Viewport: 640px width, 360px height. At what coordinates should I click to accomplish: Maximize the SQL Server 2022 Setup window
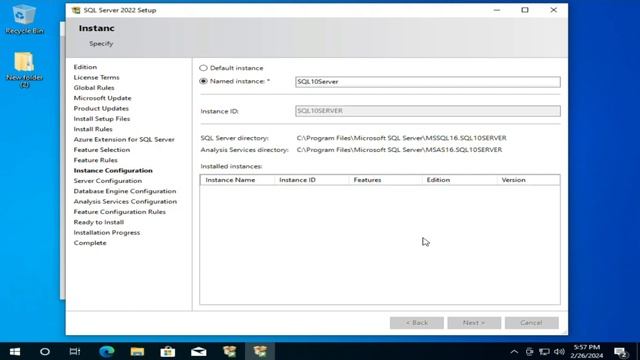[525, 10]
